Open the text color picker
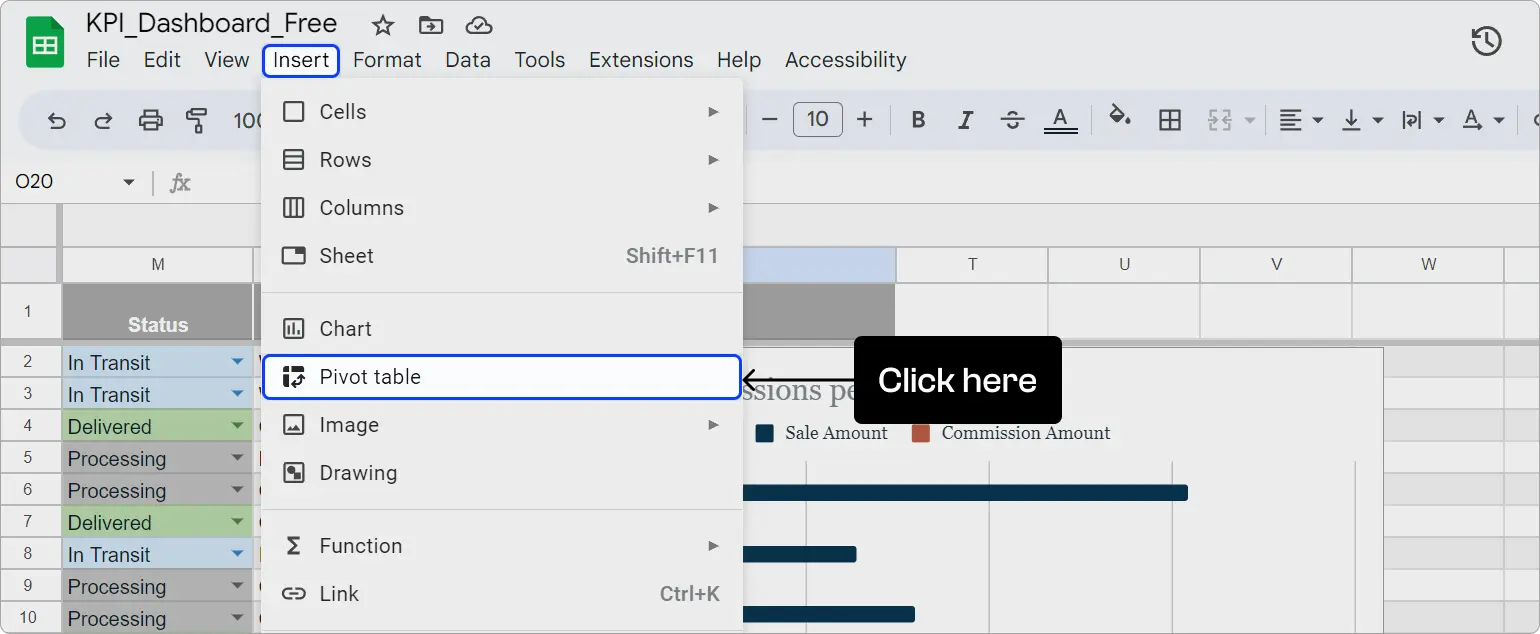The width and height of the screenshot is (1540, 634). 1061,120
